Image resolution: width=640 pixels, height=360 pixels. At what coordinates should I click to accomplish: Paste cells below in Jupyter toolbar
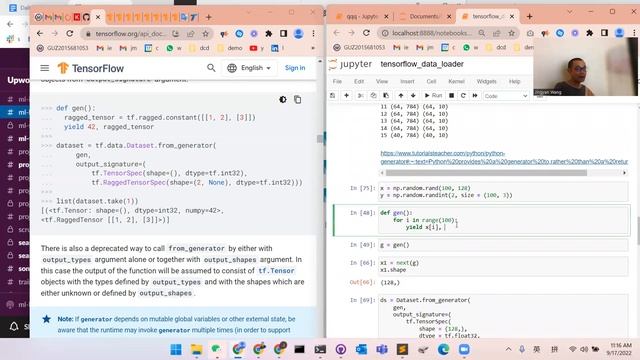(386, 96)
